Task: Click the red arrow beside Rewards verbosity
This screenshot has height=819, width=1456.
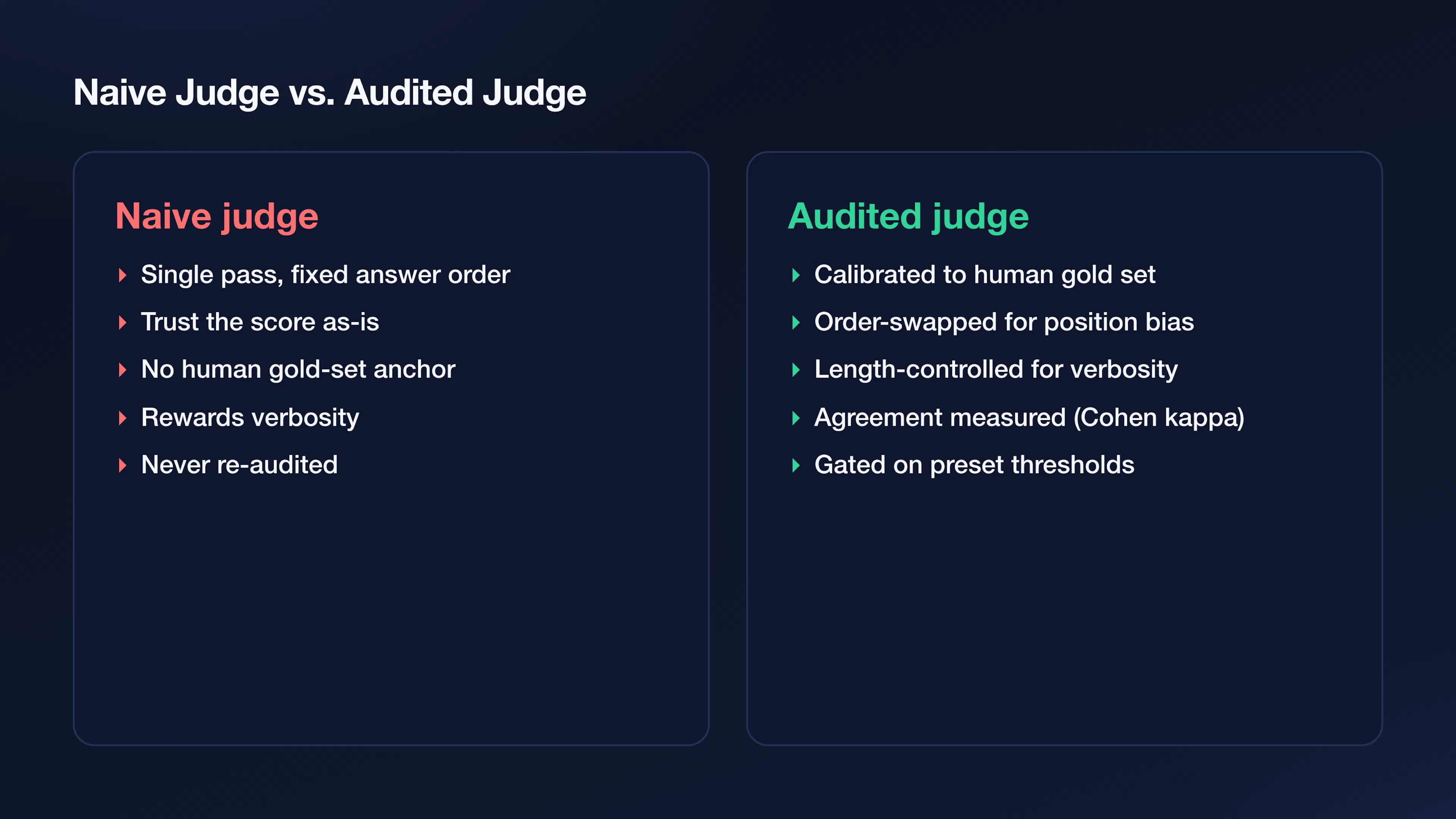Action: pyautogui.click(x=122, y=418)
